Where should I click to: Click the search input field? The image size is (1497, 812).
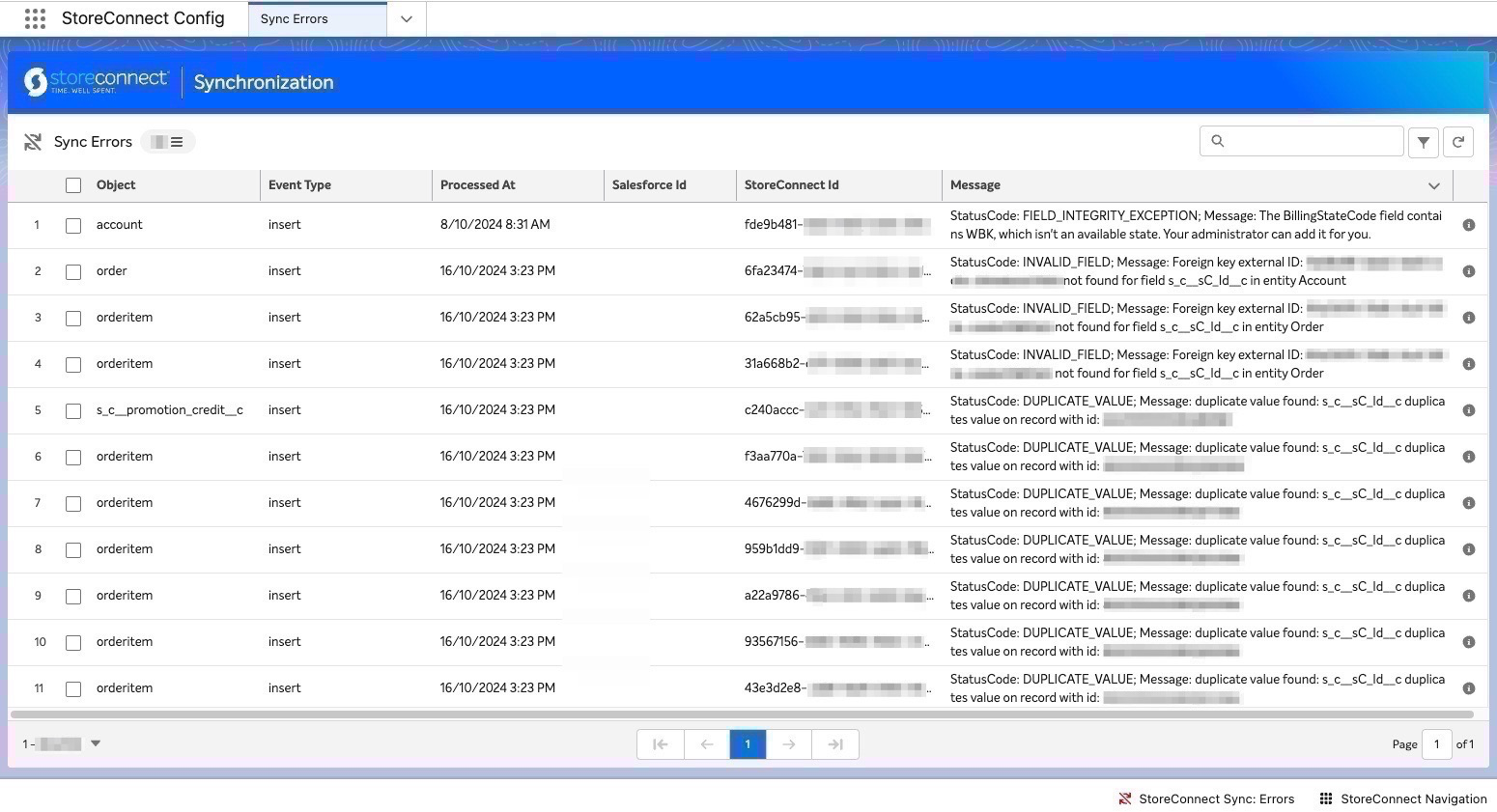click(x=1301, y=141)
